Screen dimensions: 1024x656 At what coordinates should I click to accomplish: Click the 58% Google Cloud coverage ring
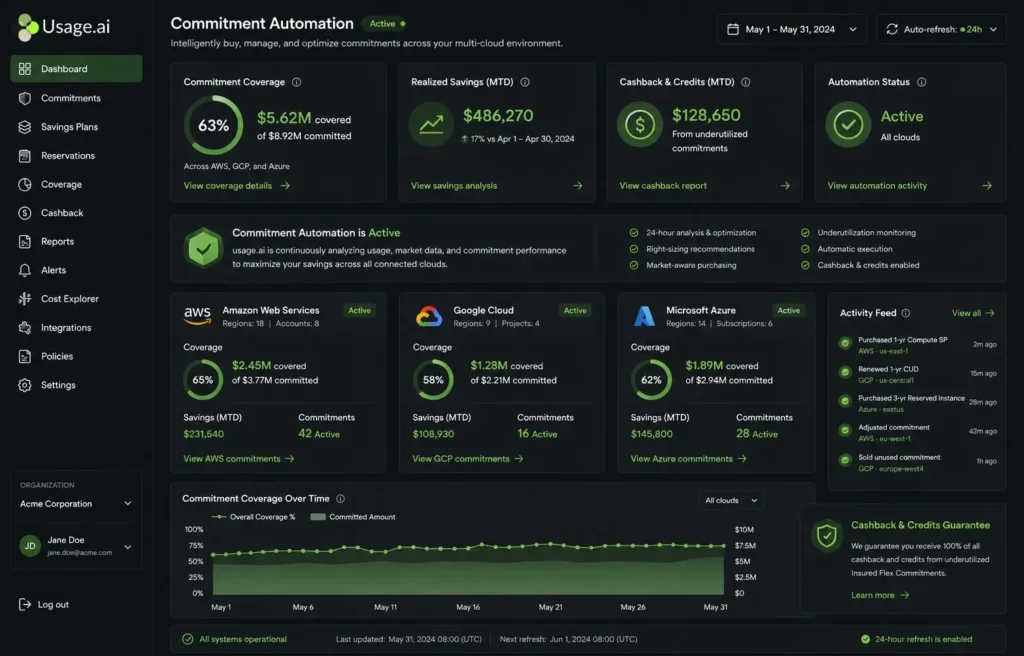coord(433,380)
